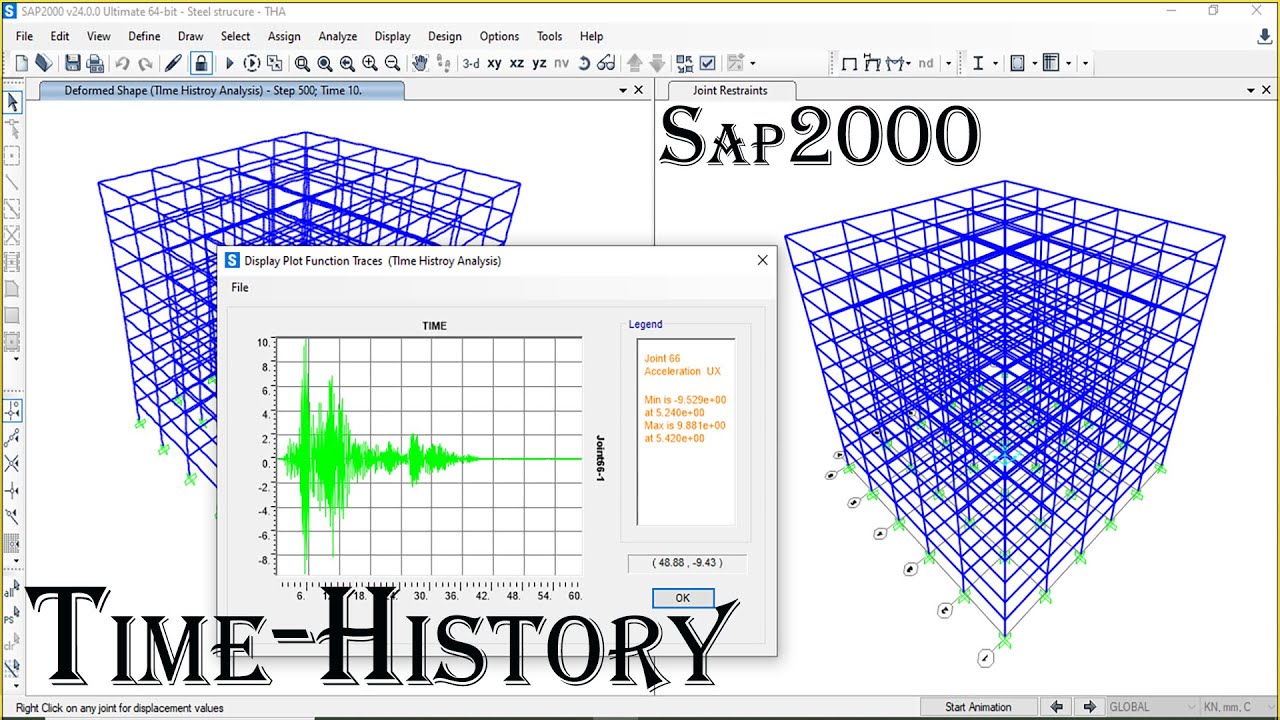
Task: Switch to 3-d view
Action: 471,63
